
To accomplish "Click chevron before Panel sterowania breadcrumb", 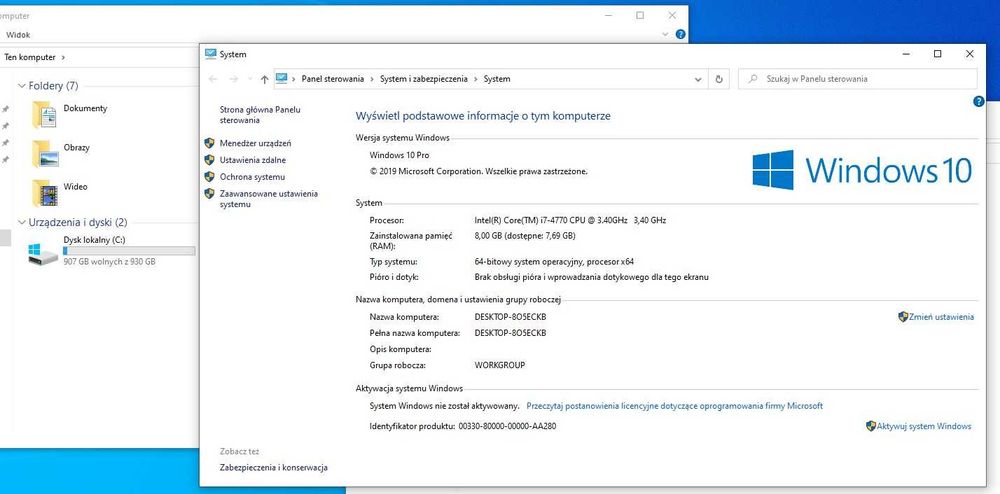I will coord(294,79).
